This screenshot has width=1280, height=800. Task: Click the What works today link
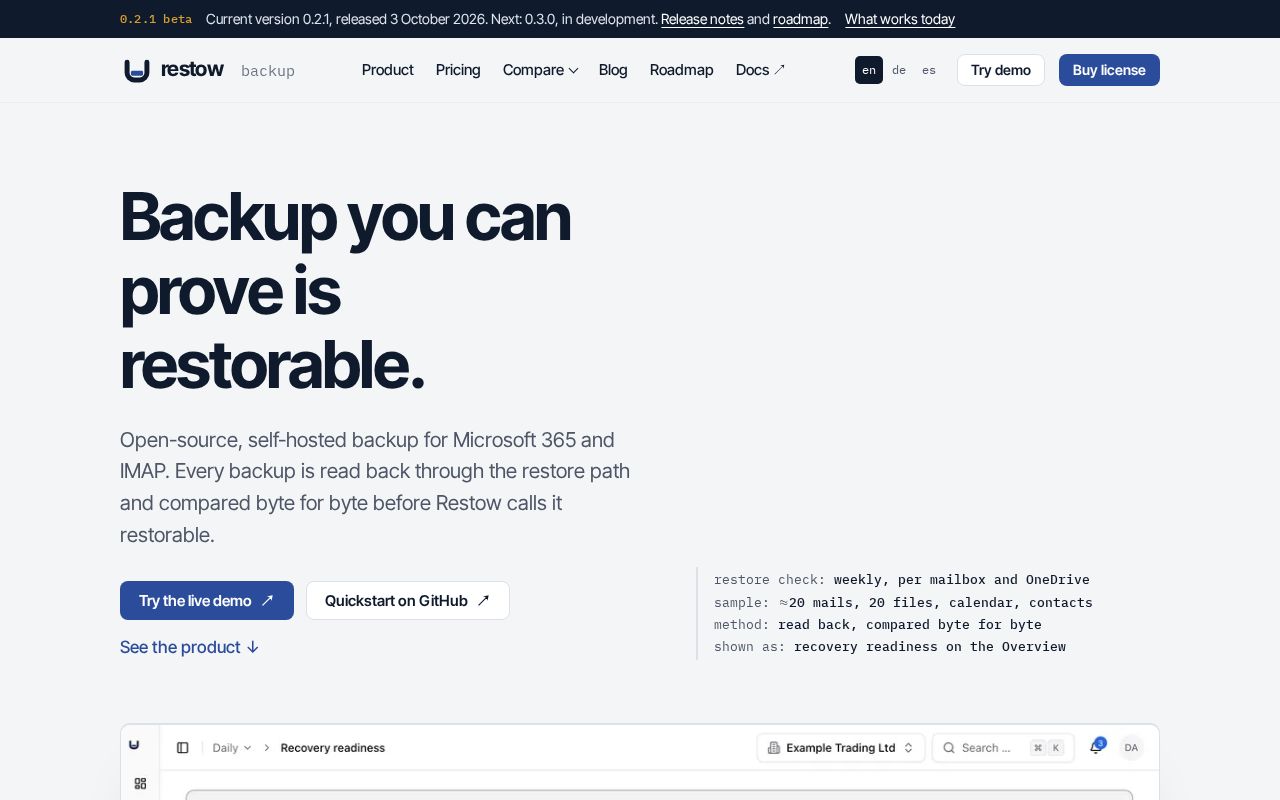click(x=900, y=19)
